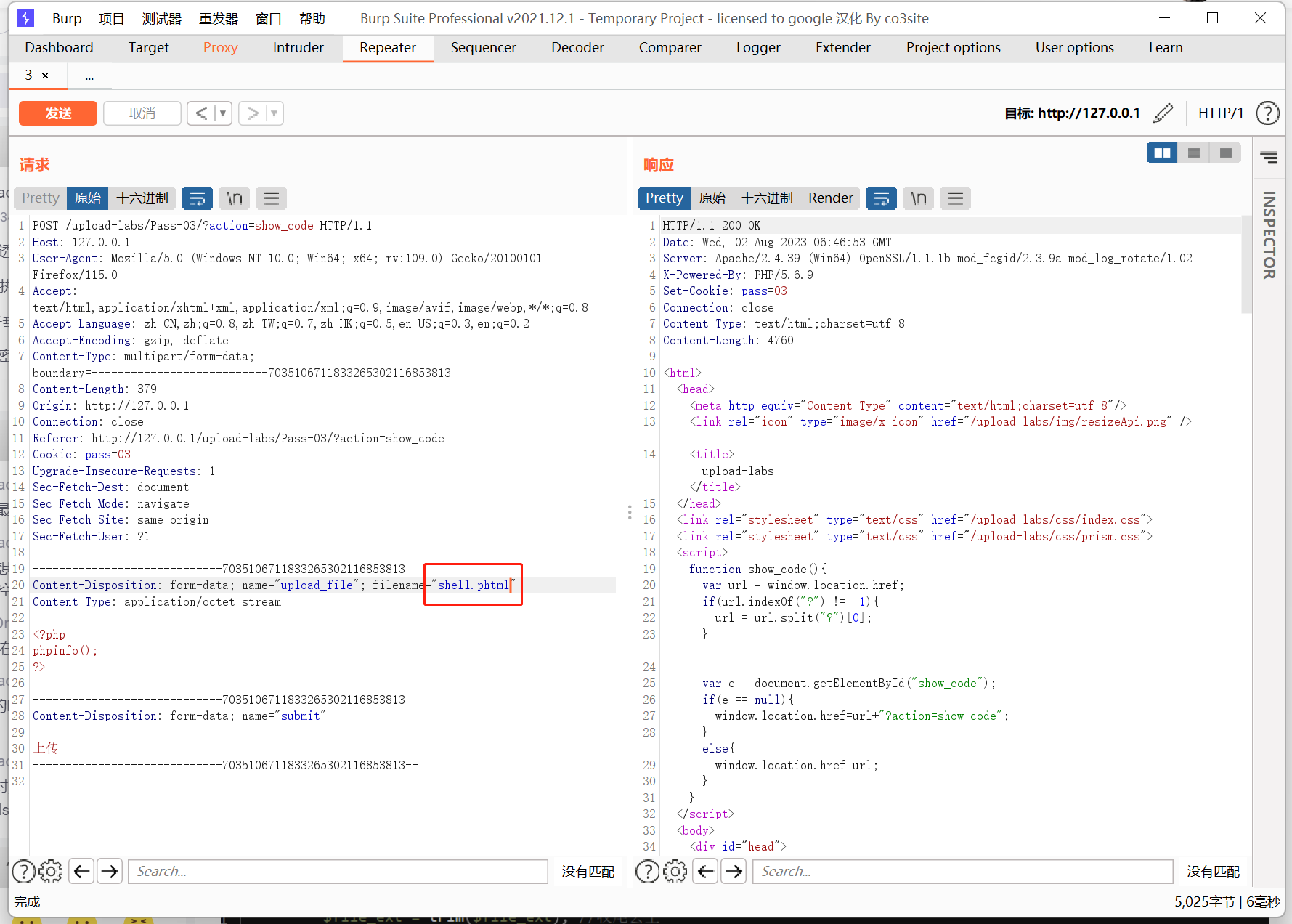Go to next response search match

[x=734, y=871]
